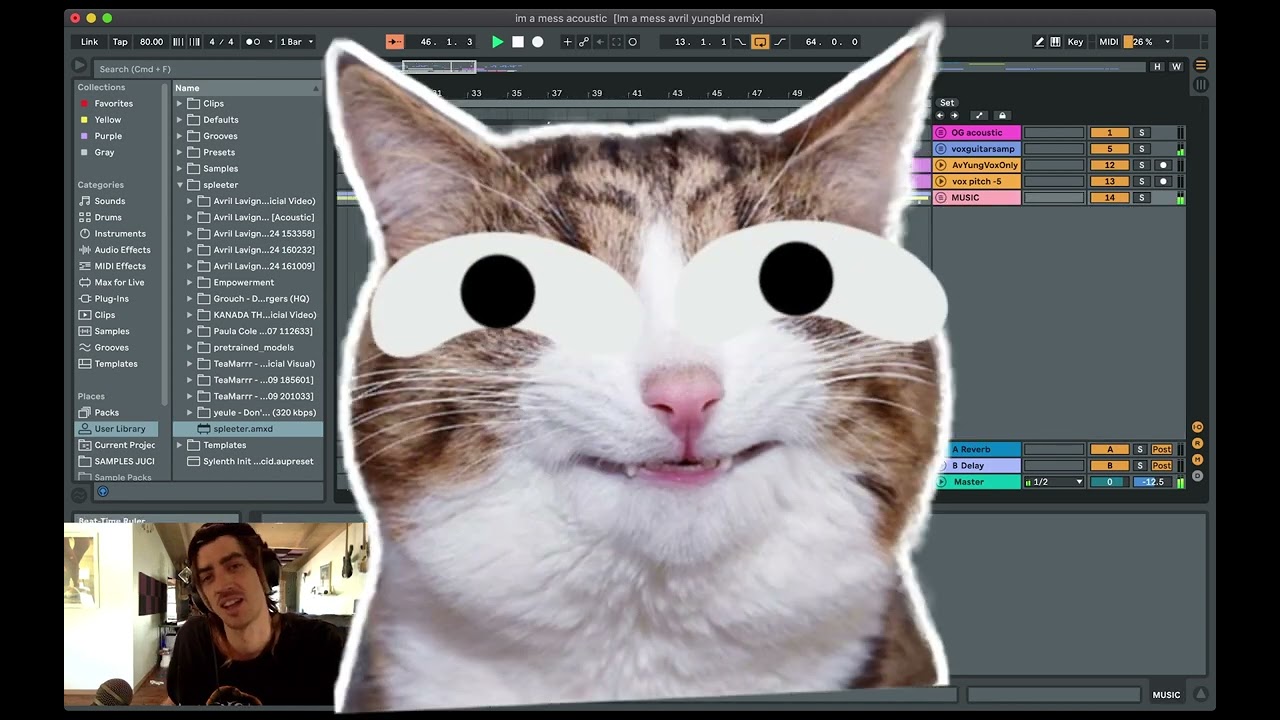This screenshot has height=720, width=1280.
Task: Click the Tap tempo button
Action: click(120, 42)
